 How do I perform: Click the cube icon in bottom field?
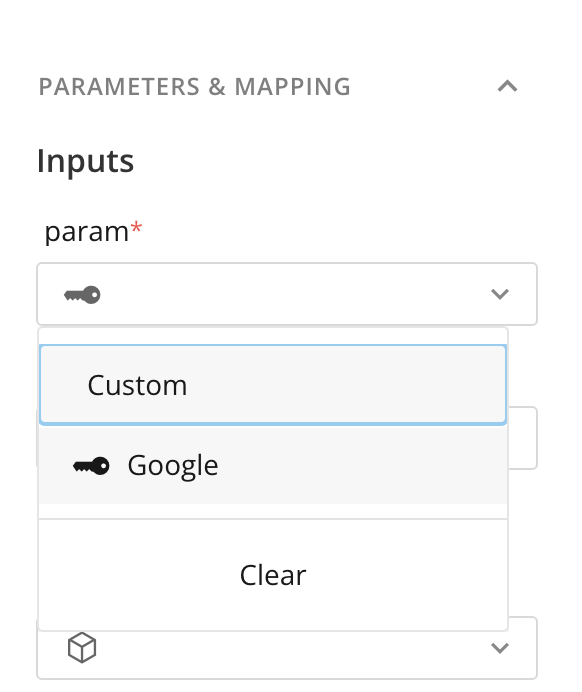point(82,647)
